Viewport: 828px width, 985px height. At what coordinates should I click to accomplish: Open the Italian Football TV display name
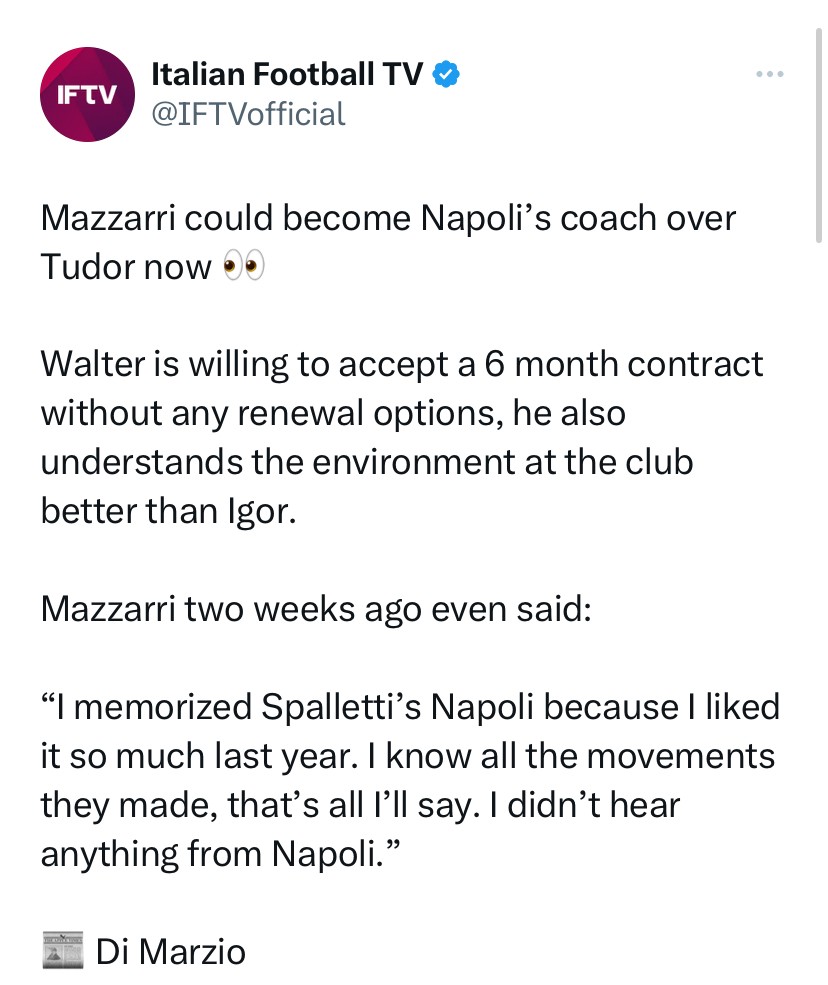287,73
